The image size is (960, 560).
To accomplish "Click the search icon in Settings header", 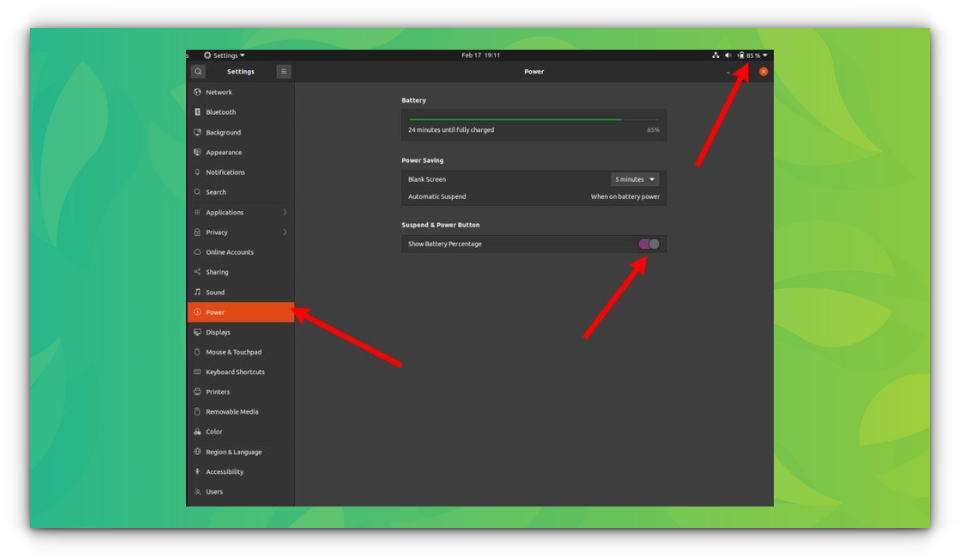I will tap(198, 72).
